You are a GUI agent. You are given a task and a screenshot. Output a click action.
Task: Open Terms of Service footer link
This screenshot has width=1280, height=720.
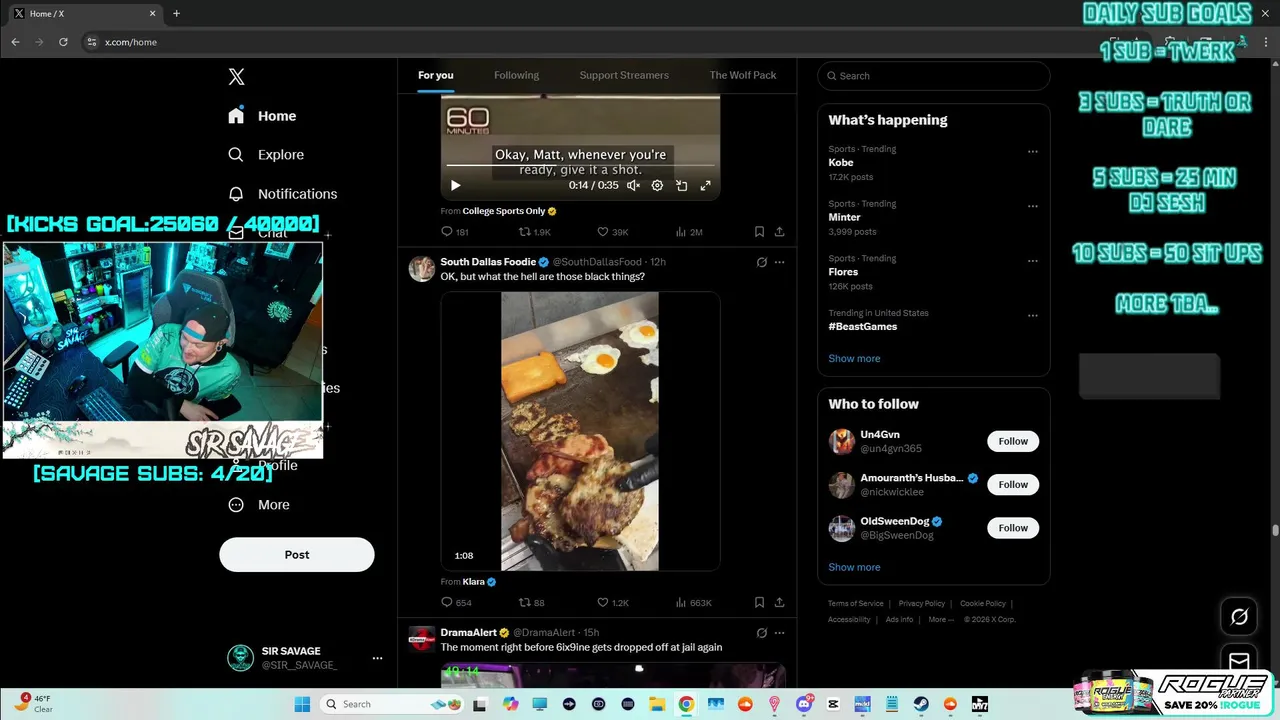pyautogui.click(x=856, y=604)
